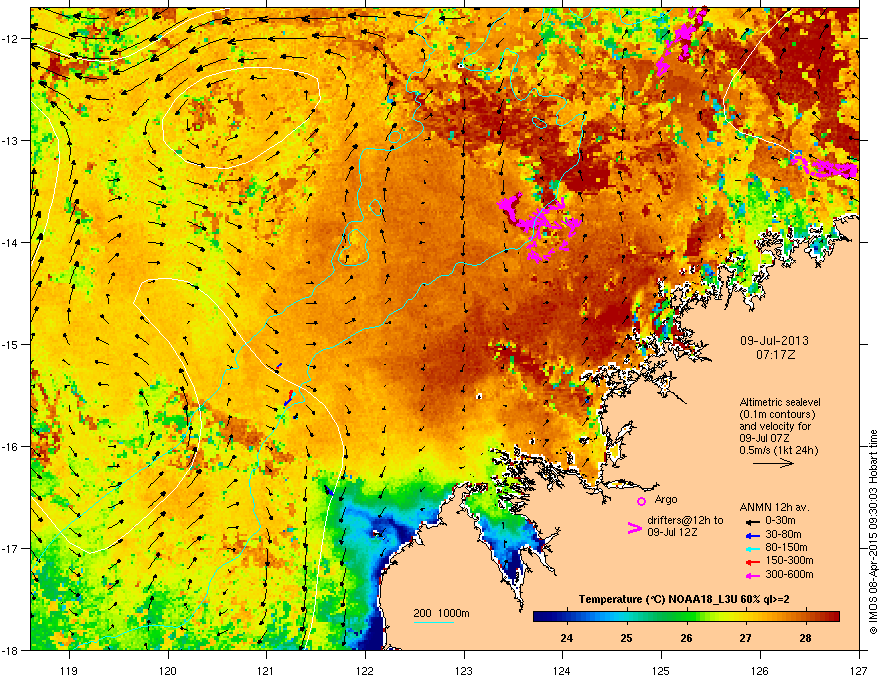Image resolution: width=880 pixels, height=680 pixels.
Task: Click longitude axis label 122
Action: tap(365, 671)
